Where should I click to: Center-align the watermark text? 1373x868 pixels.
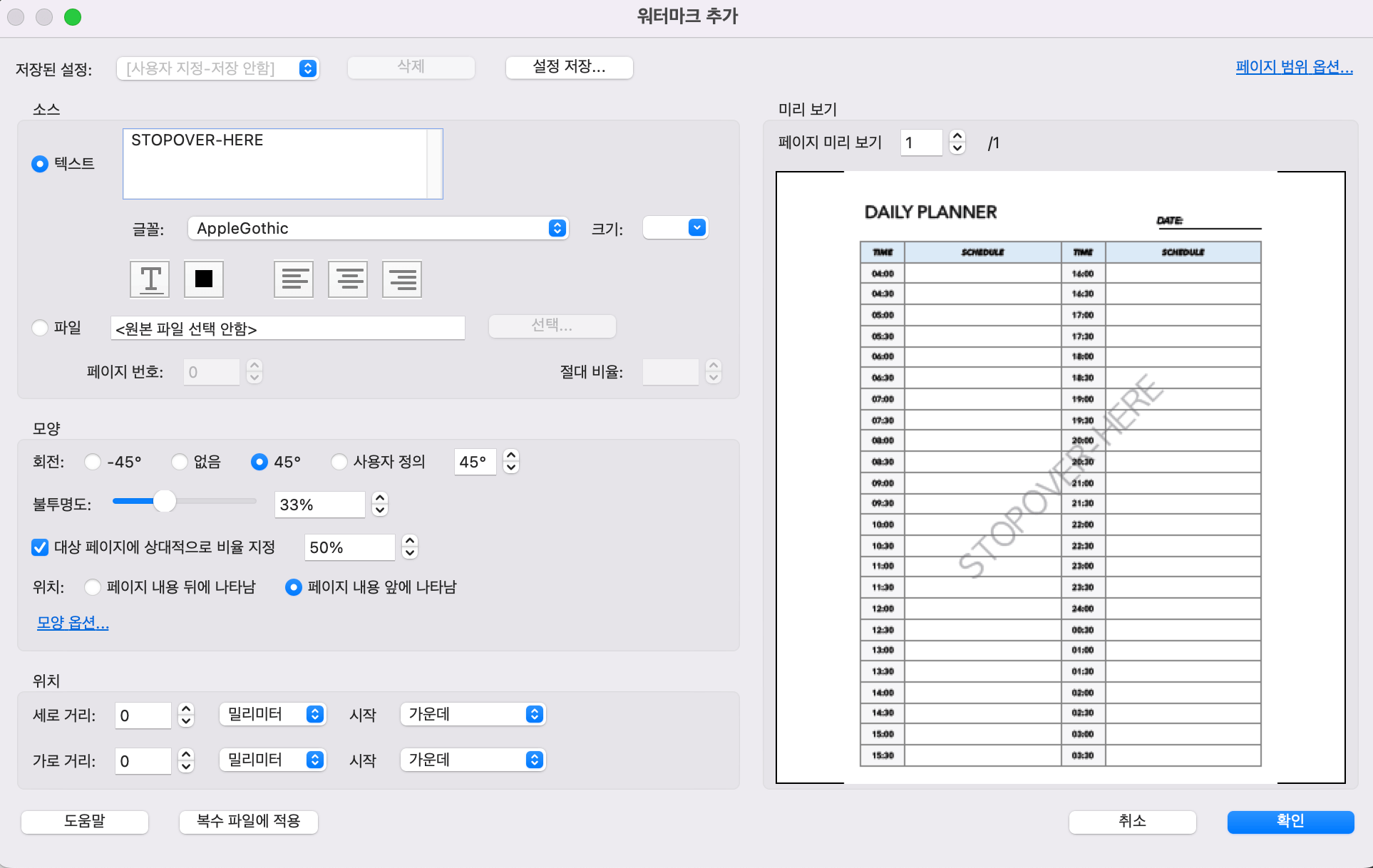pyautogui.click(x=347, y=279)
